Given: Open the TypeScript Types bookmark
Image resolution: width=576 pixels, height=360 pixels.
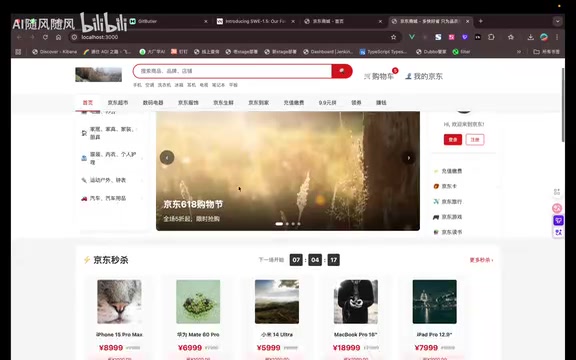Looking at the screenshot, I should point(384,52).
